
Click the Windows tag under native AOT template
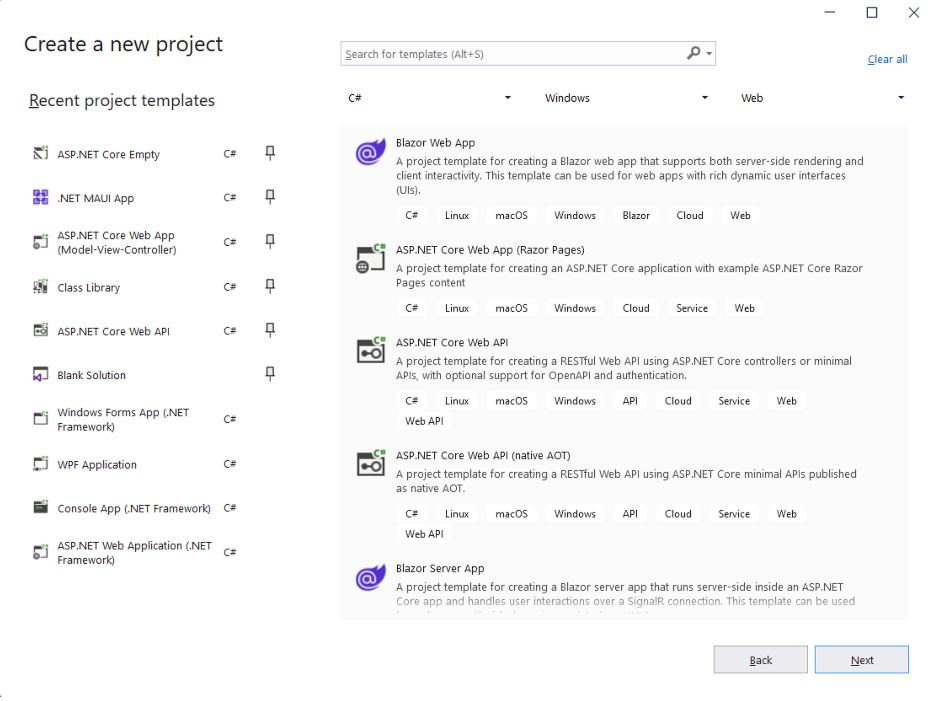575,514
